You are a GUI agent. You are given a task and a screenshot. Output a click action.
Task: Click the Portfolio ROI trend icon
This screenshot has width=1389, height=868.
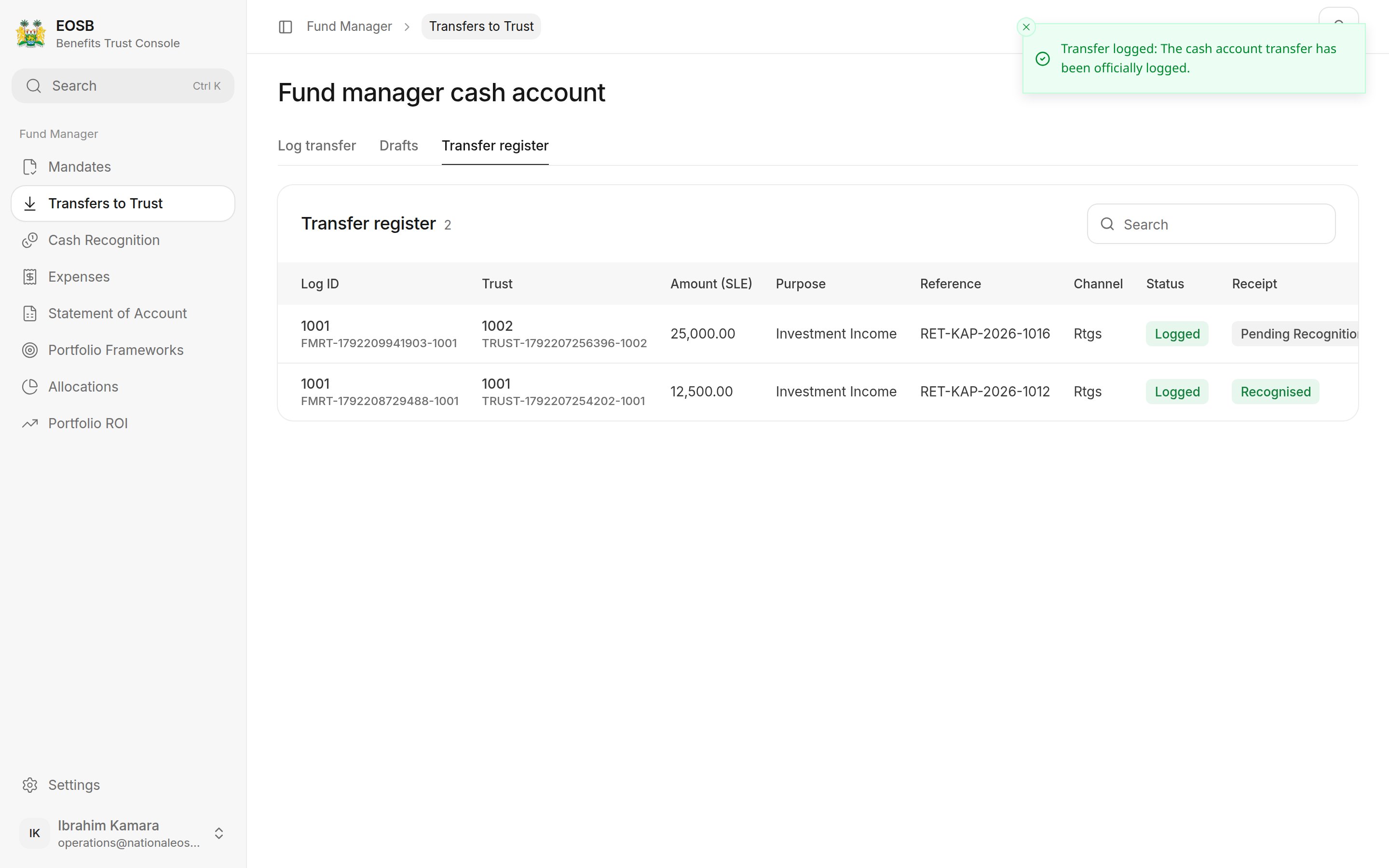pyautogui.click(x=30, y=424)
